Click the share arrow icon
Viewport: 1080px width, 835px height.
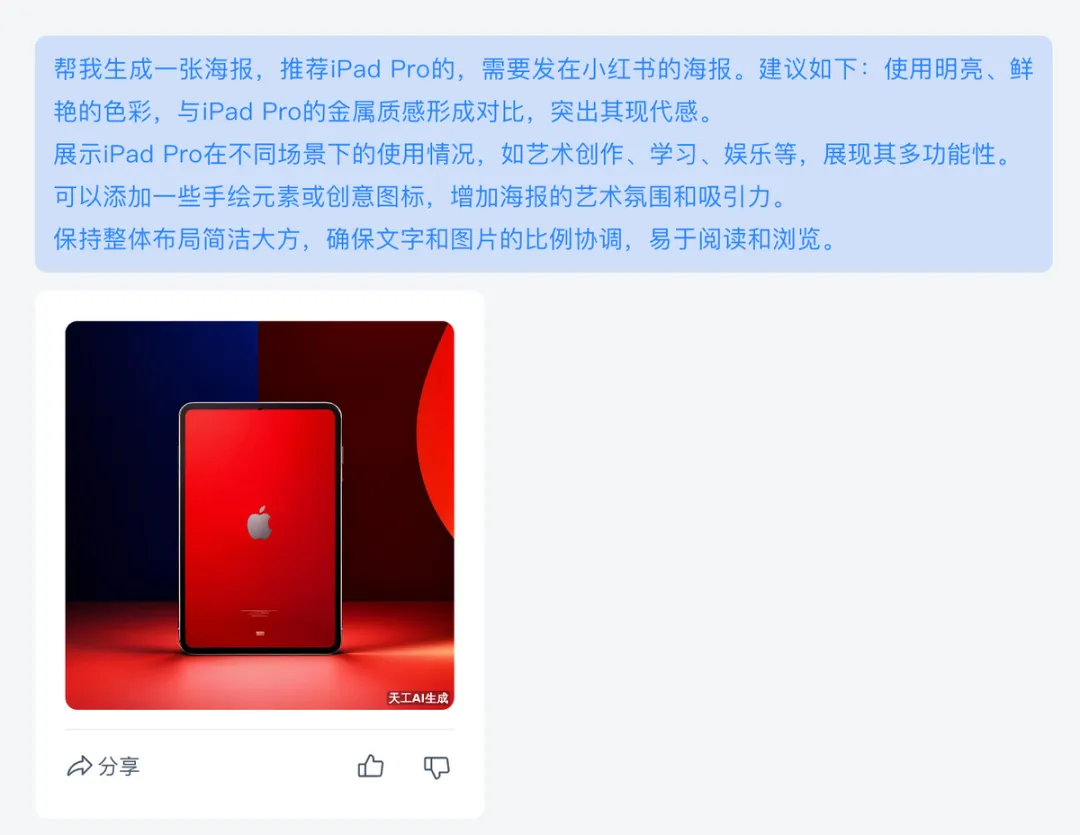tap(79, 766)
